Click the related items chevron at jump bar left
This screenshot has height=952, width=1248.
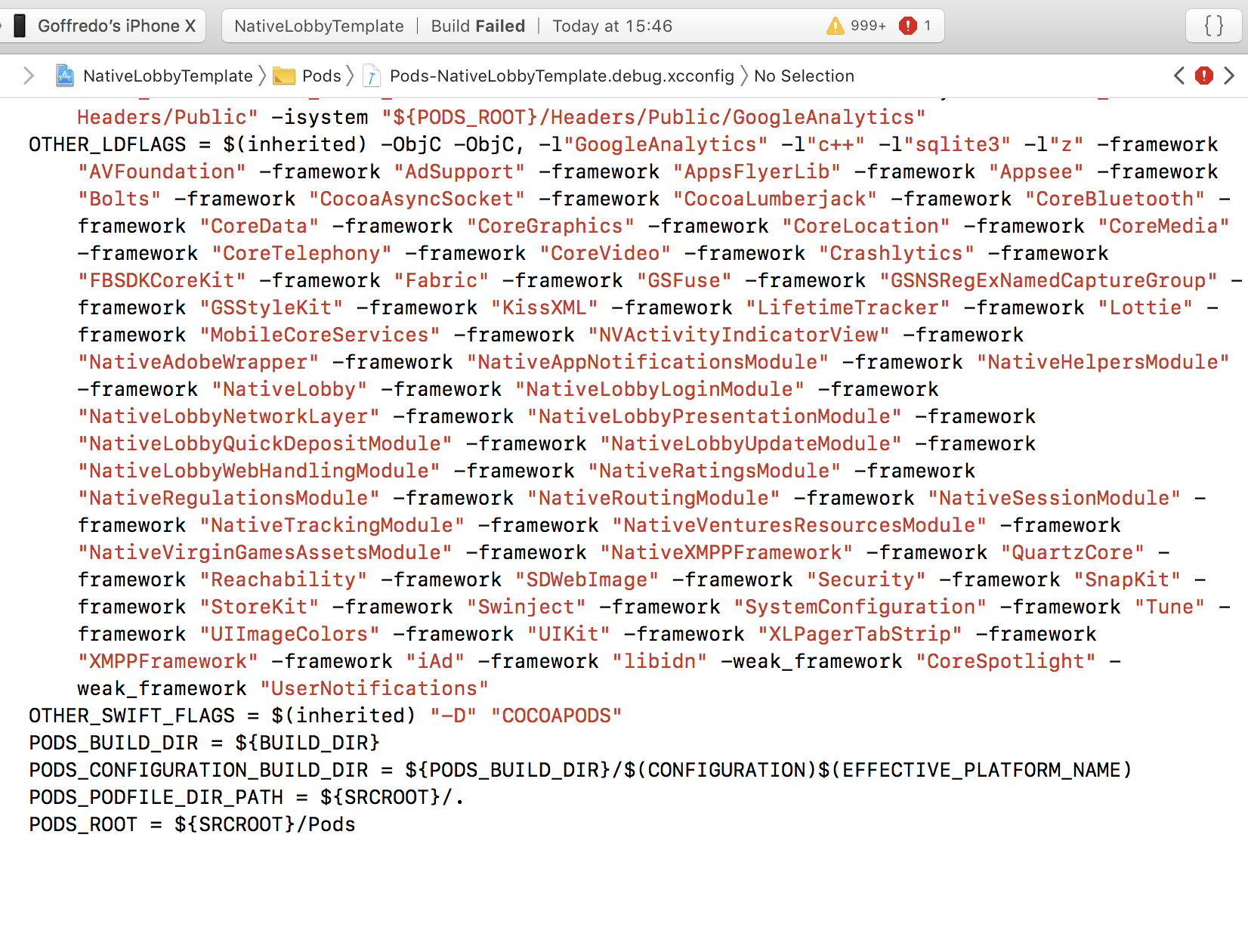pos(29,76)
